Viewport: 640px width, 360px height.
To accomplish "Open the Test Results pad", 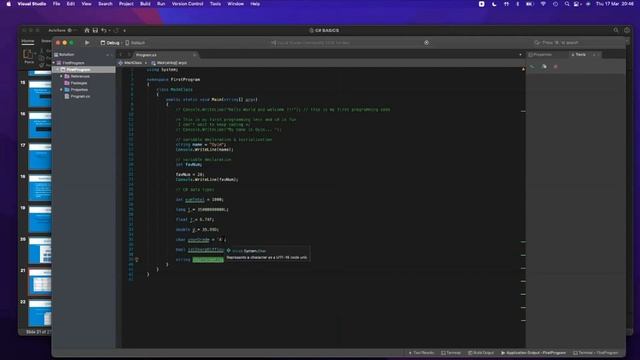I will click(x=422, y=353).
